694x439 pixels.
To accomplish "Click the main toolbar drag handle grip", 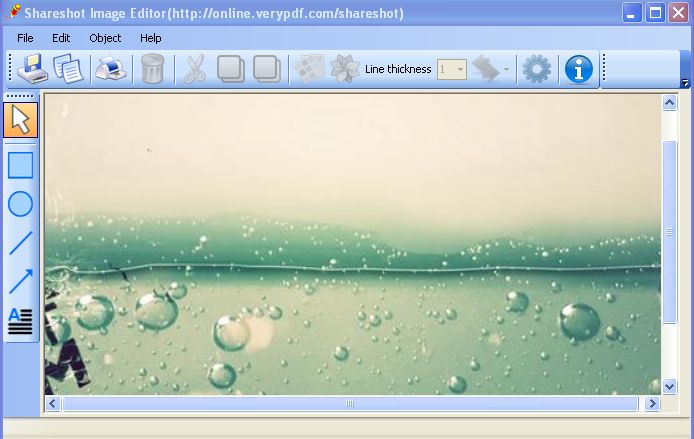I will pyautogui.click(x=10, y=68).
